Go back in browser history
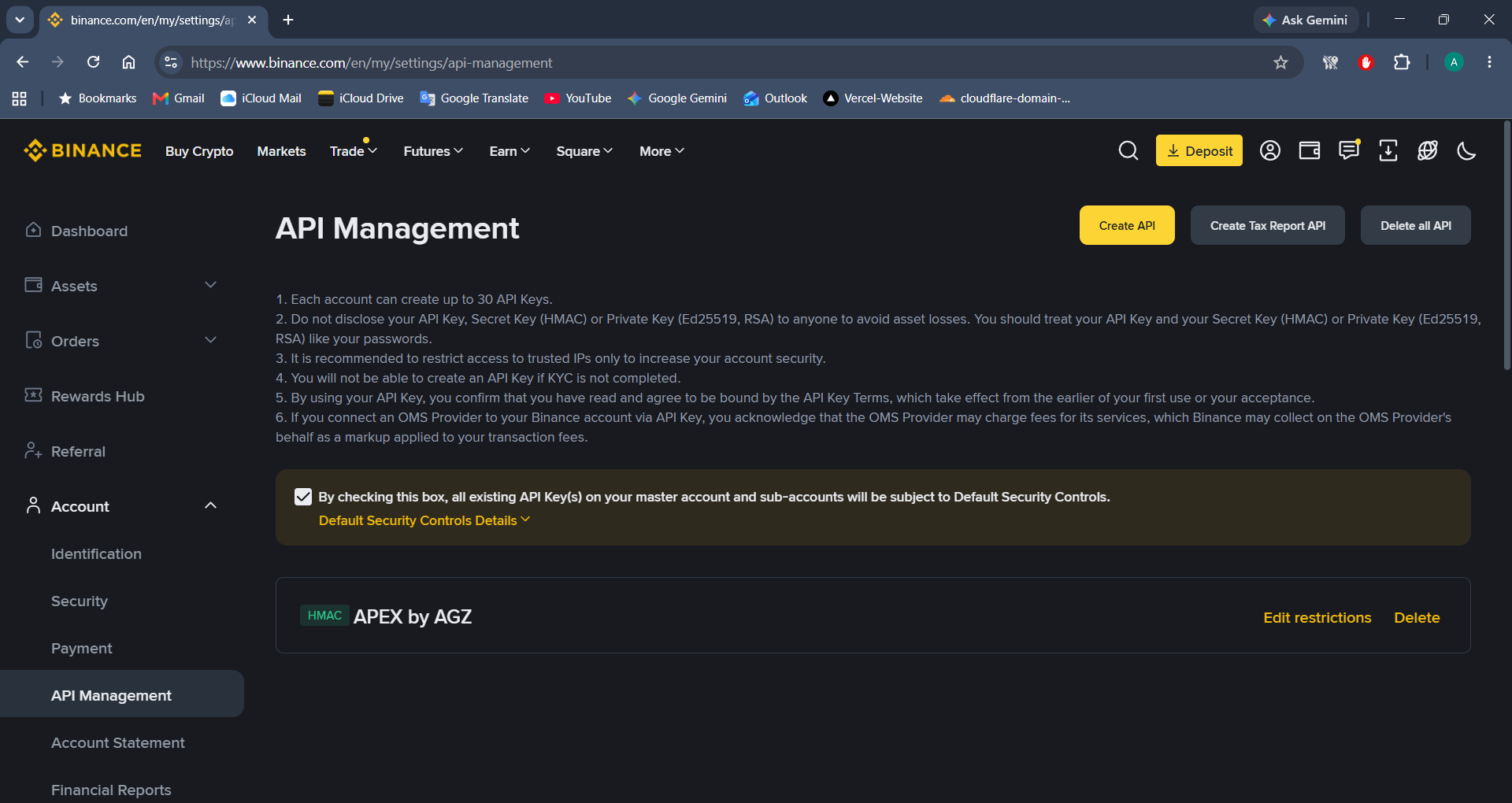Screen dimensions: 1512x803 22,62
